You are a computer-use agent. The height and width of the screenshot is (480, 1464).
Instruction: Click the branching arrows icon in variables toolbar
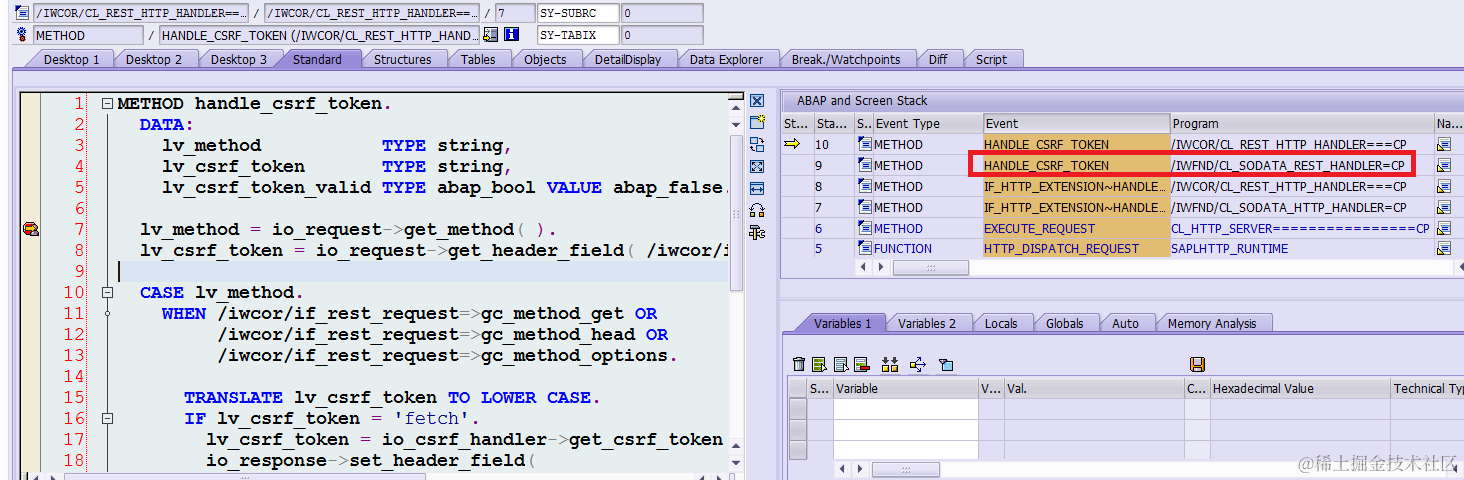click(917, 365)
